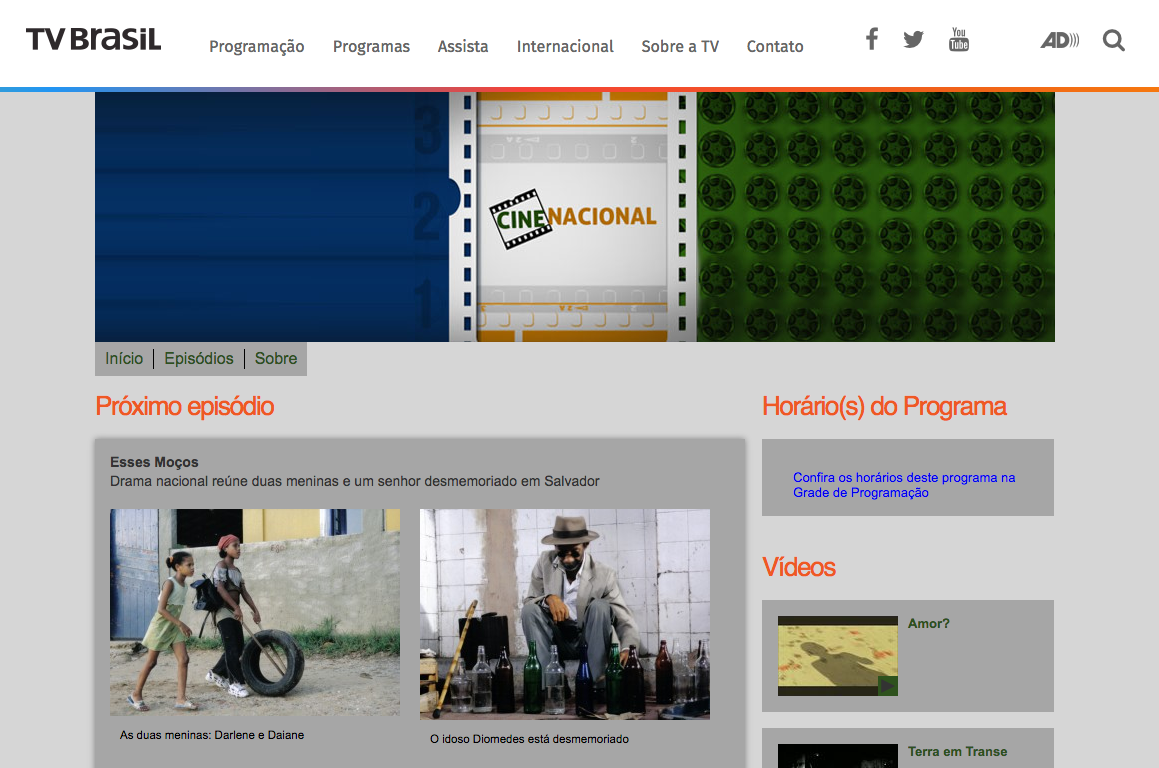Enable audio description (AD) icon
Viewport: 1159px width, 768px height.
[x=1059, y=41]
